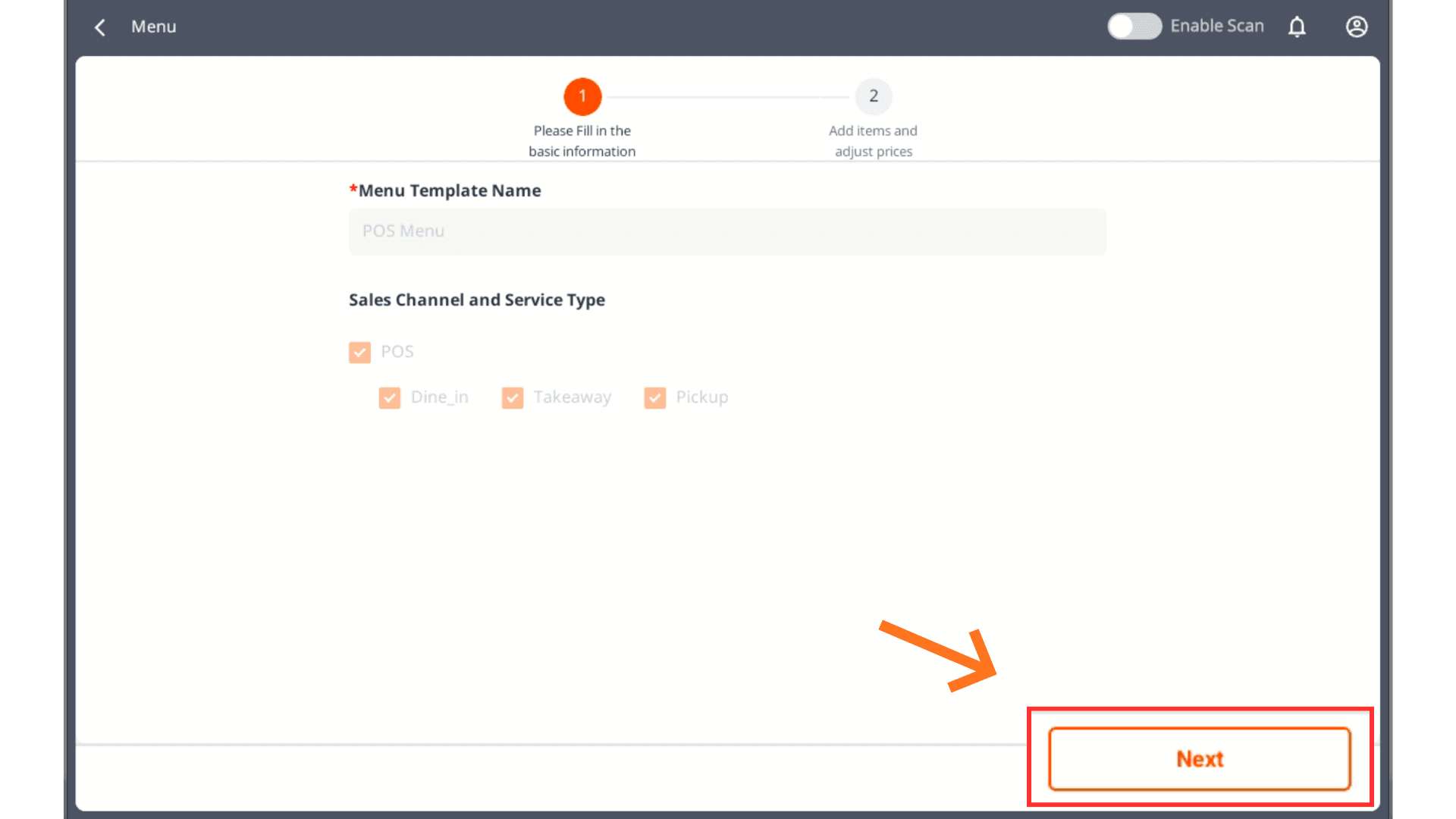Click the Dine_in label text
1456x819 pixels.
(439, 397)
